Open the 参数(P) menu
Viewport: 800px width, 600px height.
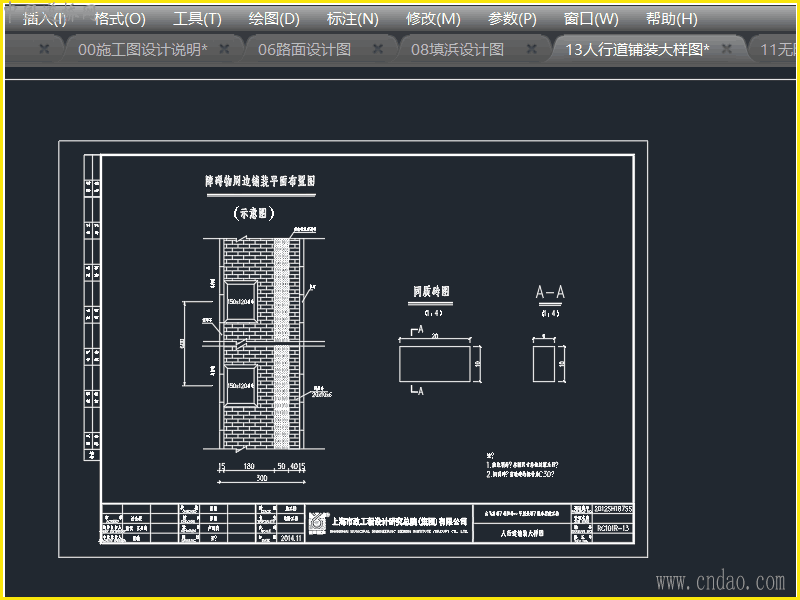512,19
